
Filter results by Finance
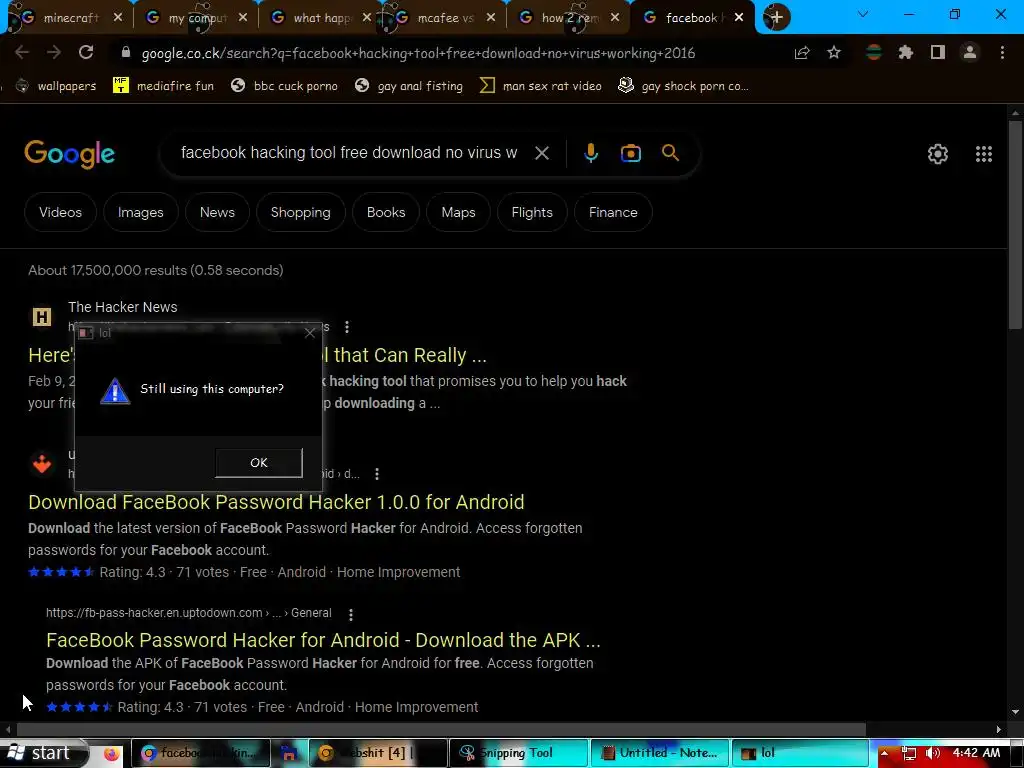[x=613, y=212]
